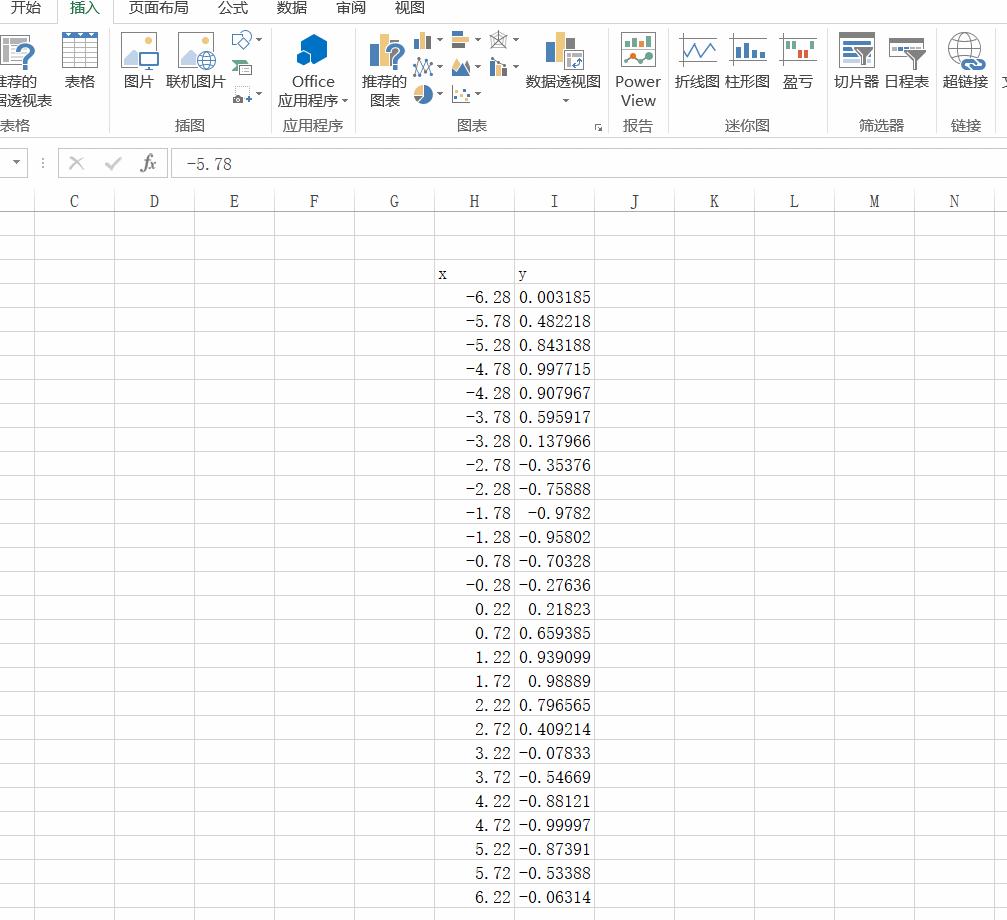Click the cell containing header y
The image size is (1007, 920).
point(554,272)
